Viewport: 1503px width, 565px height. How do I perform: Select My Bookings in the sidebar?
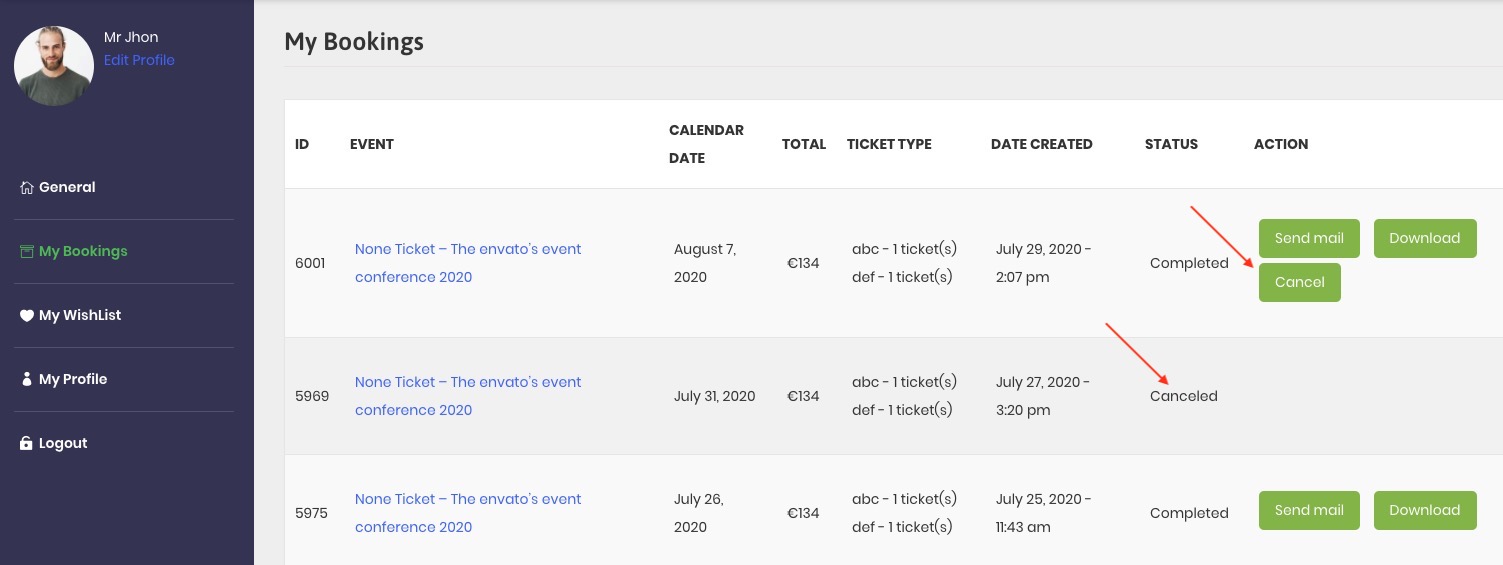point(83,251)
